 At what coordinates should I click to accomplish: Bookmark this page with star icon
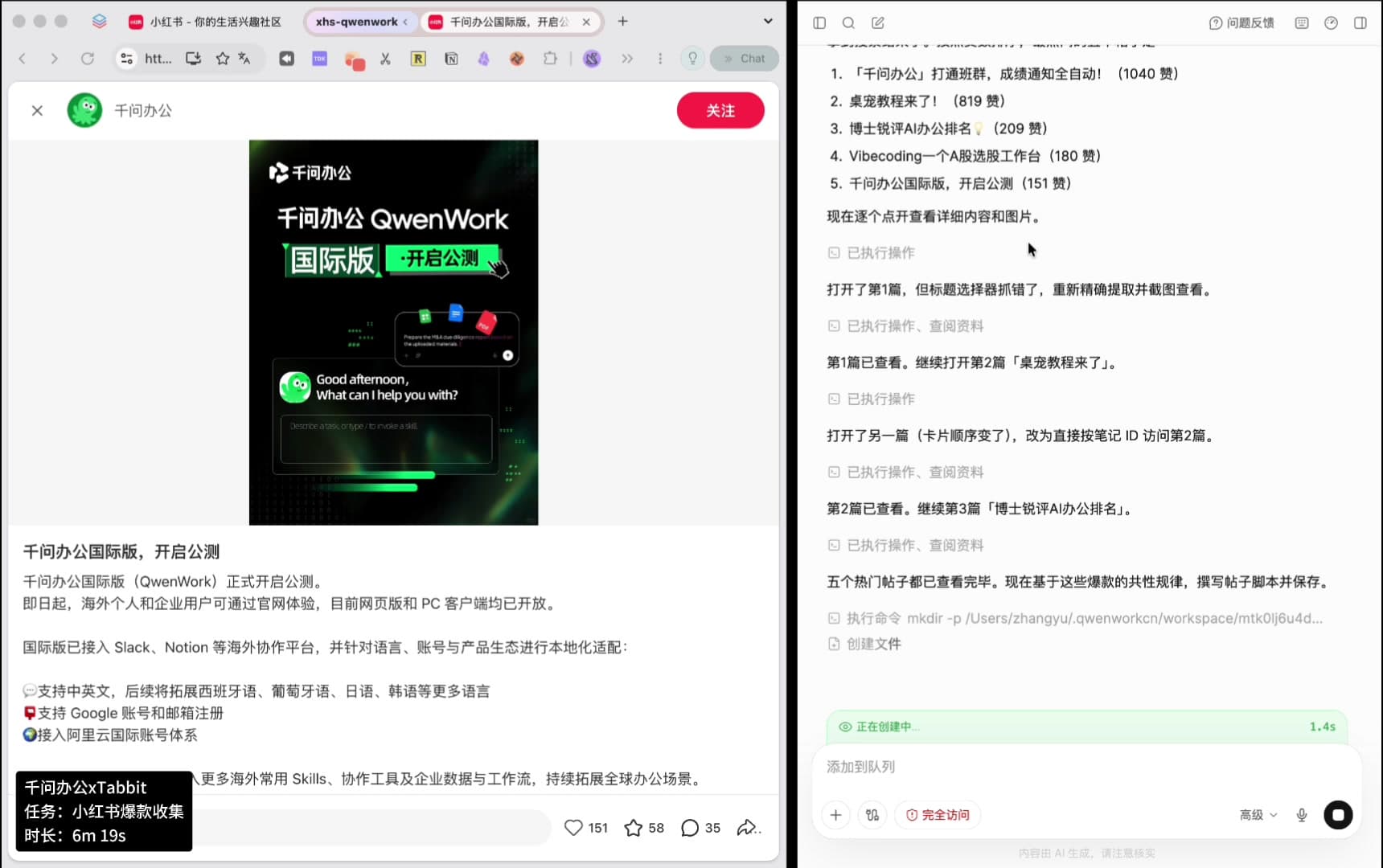[223, 59]
